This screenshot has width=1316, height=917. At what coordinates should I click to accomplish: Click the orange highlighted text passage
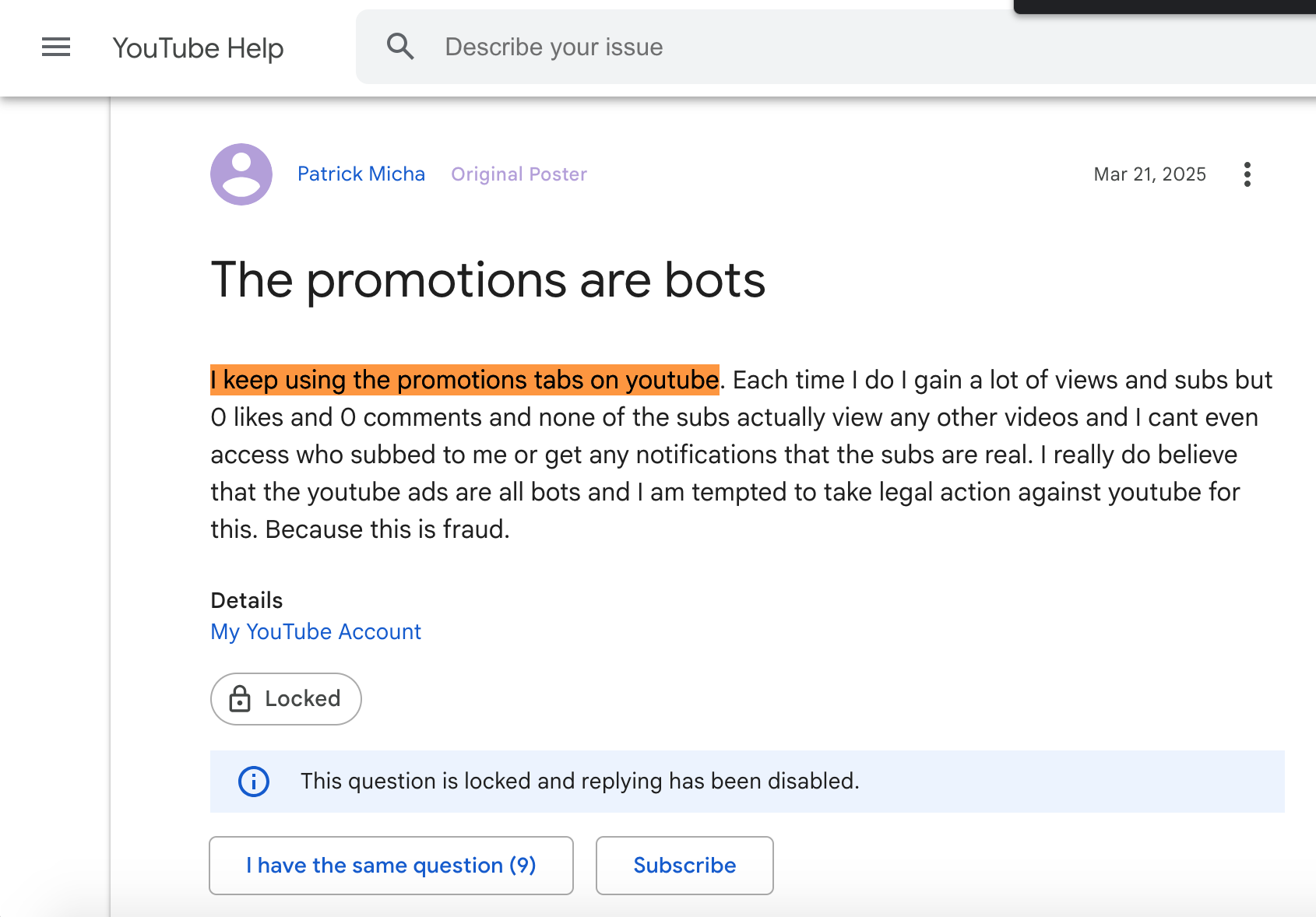click(465, 380)
